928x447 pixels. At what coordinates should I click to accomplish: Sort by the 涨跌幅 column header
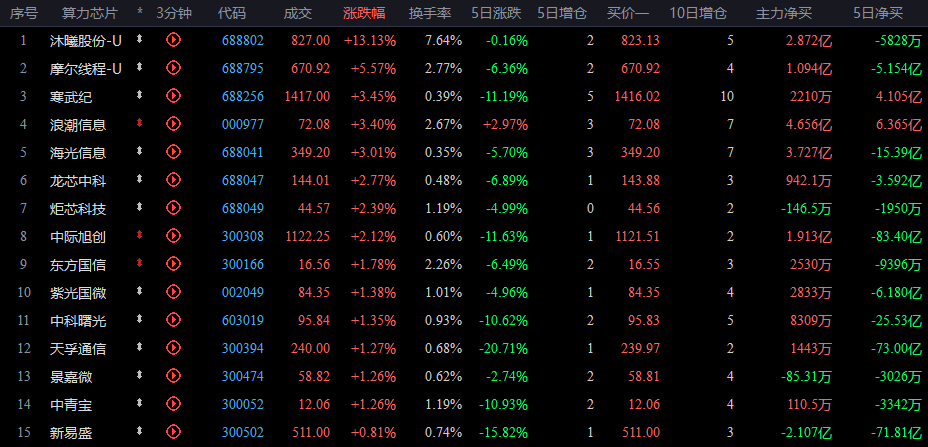(364, 13)
